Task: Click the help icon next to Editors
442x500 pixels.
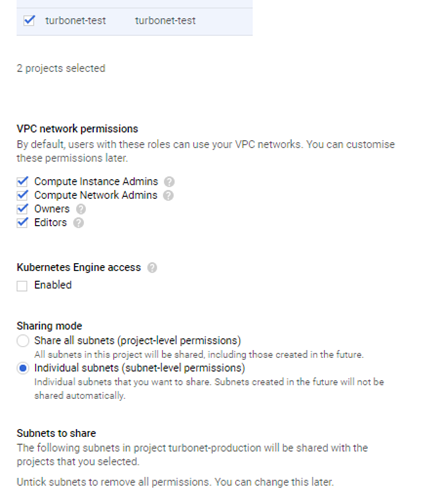Action: pyautogui.click(x=78, y=223)
